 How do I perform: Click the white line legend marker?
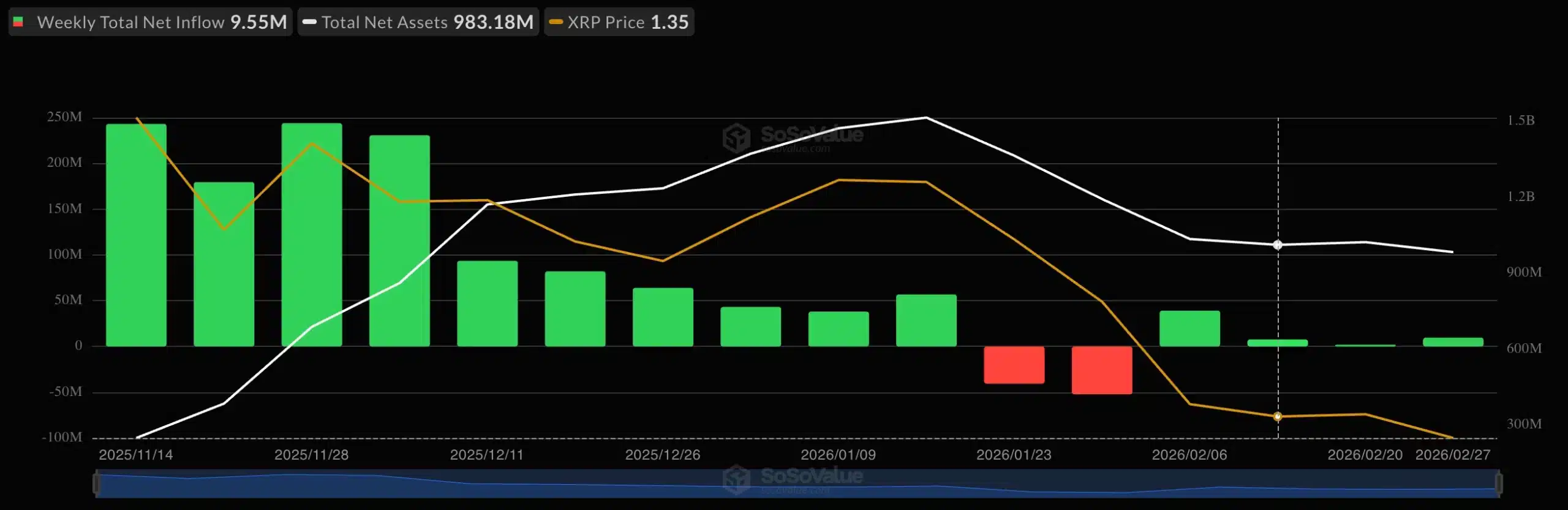309,22
